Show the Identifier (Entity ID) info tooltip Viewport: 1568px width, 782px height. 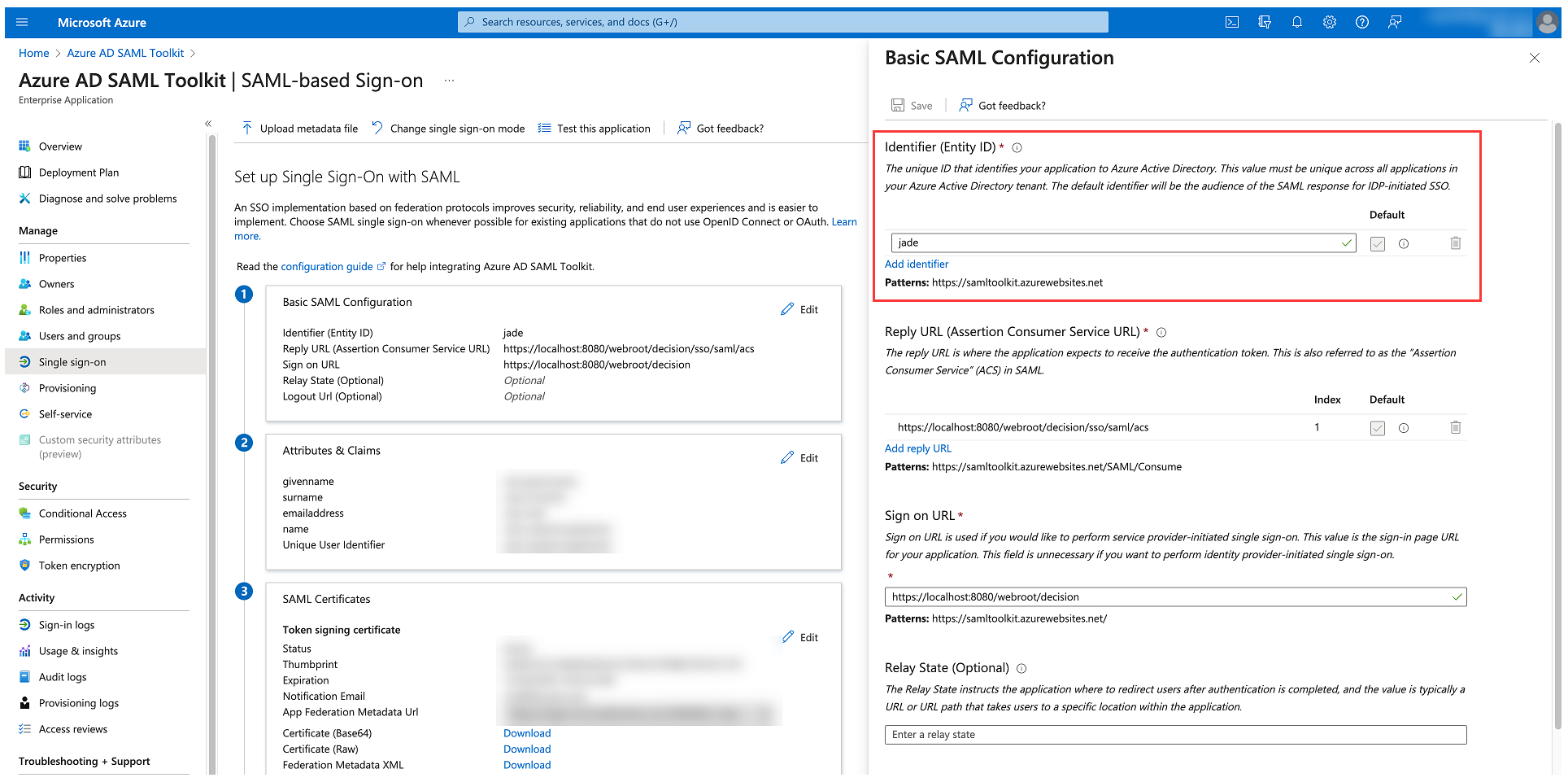pyautogui.click(x=1017, y=147)
